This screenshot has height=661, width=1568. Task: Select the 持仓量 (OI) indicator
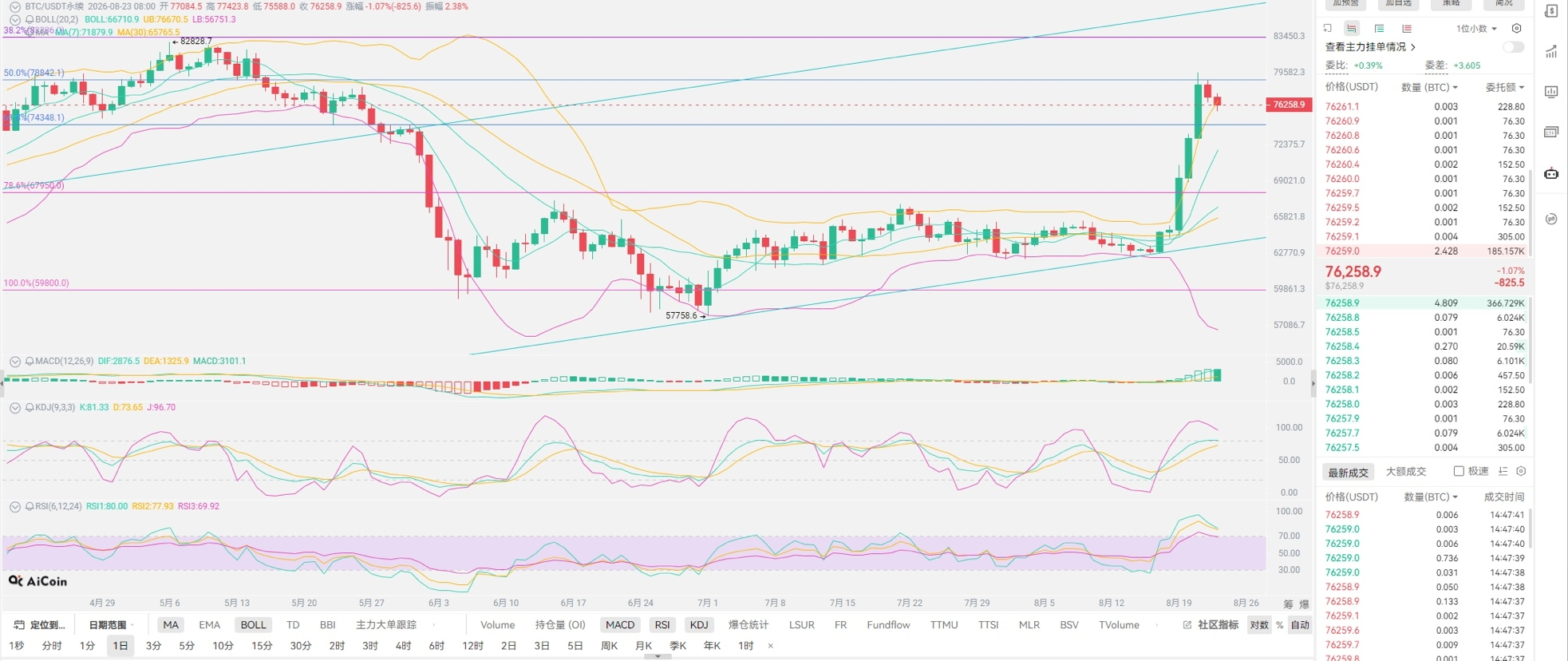click(x=560, y=625)
